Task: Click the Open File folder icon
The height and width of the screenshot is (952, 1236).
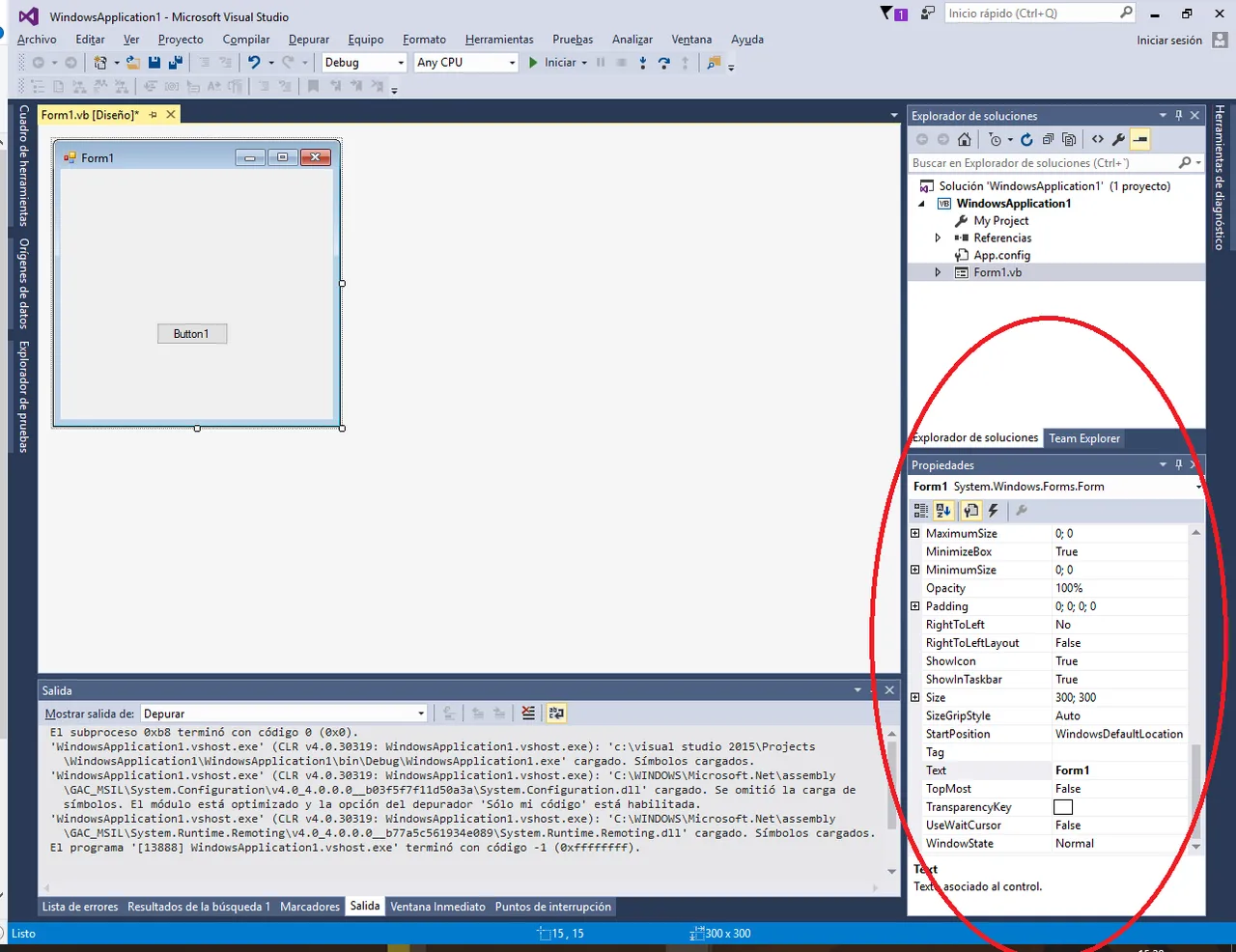Action: [x=133, y=63]
